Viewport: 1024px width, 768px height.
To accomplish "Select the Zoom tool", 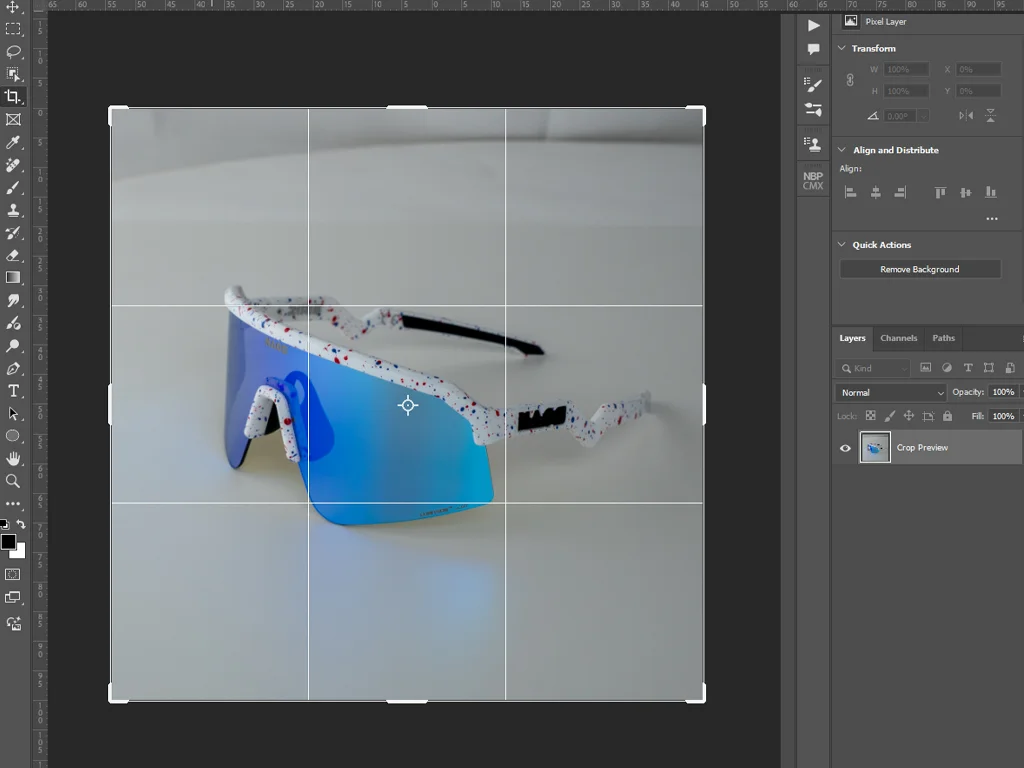I will pos(13,481).
